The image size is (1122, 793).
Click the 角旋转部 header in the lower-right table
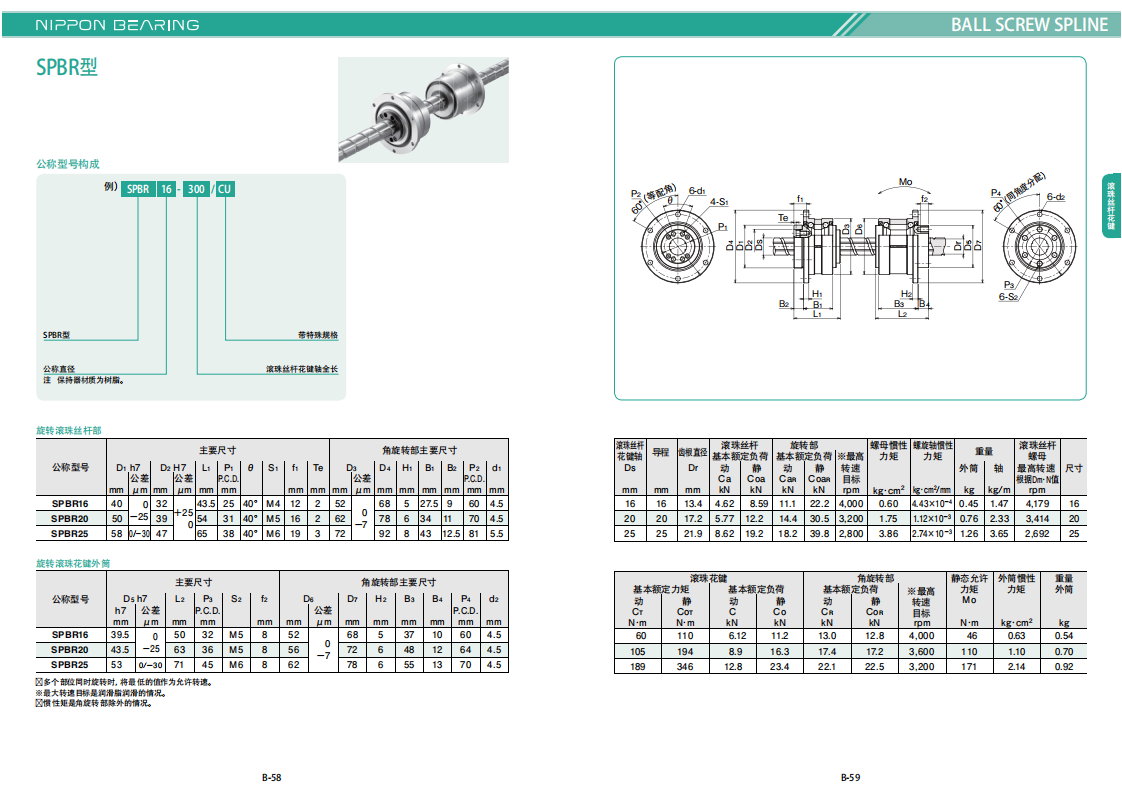[x=875, y=578]
